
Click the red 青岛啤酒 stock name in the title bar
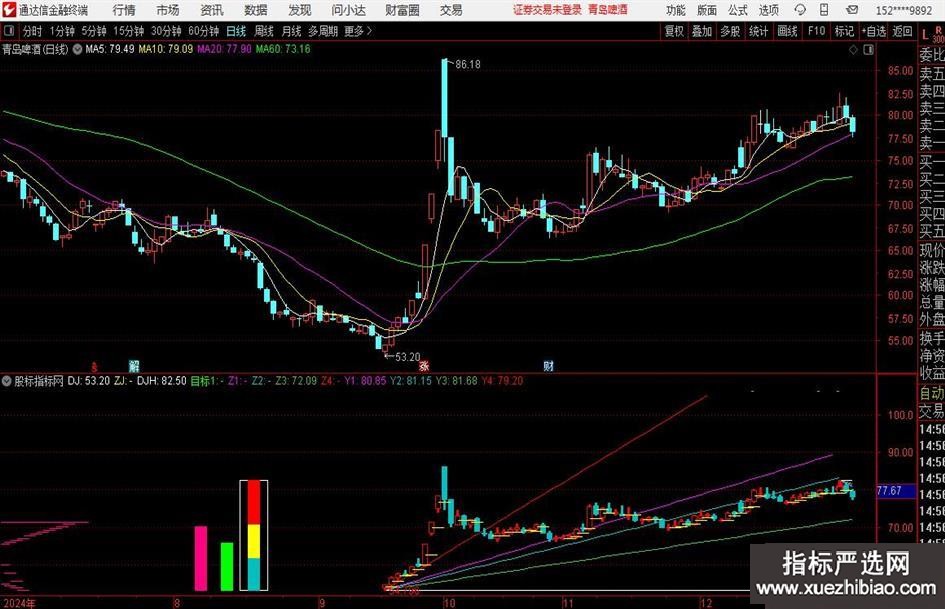point(608,10)
